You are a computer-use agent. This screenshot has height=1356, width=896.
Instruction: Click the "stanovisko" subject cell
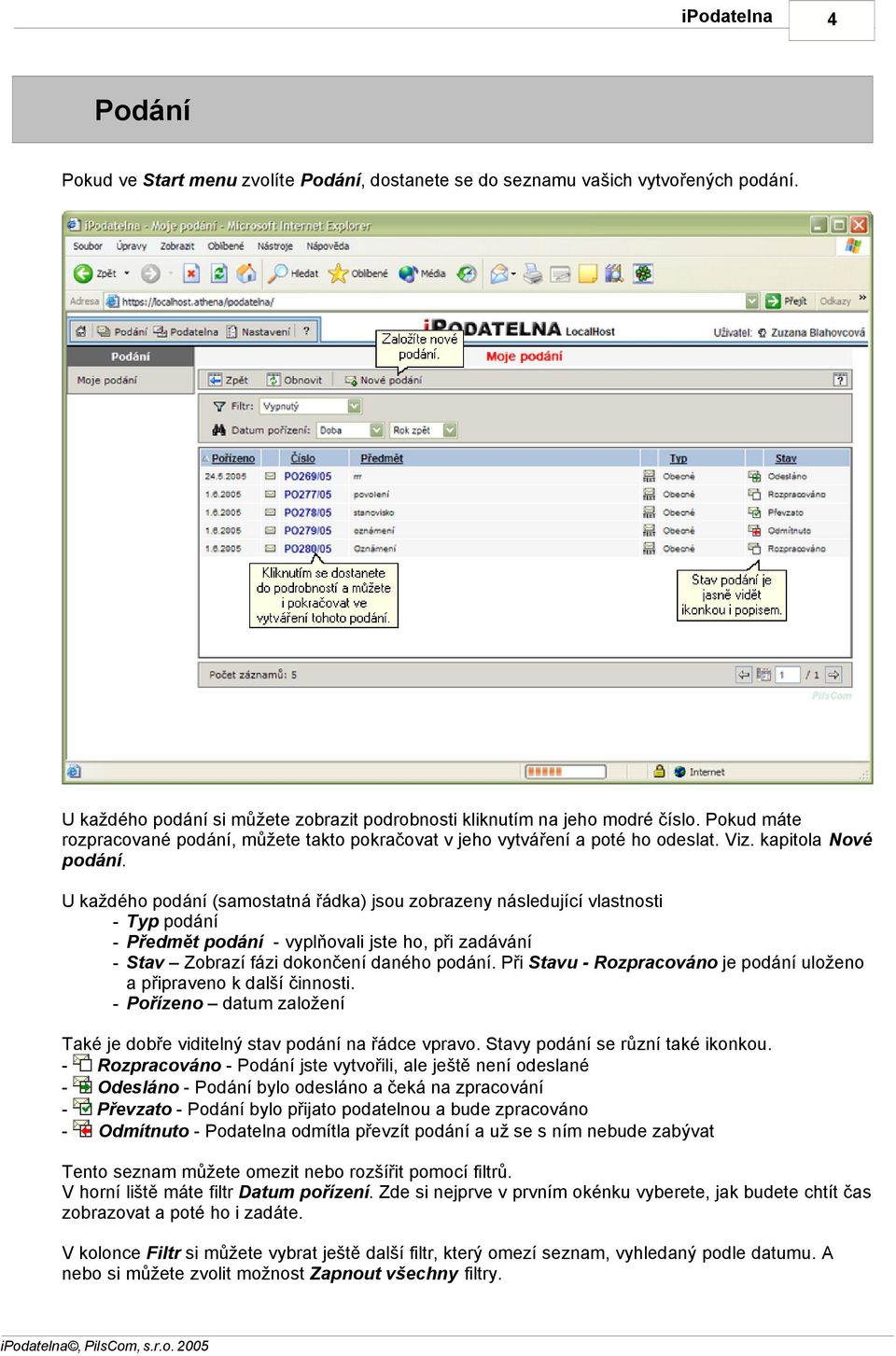(374, 512)
